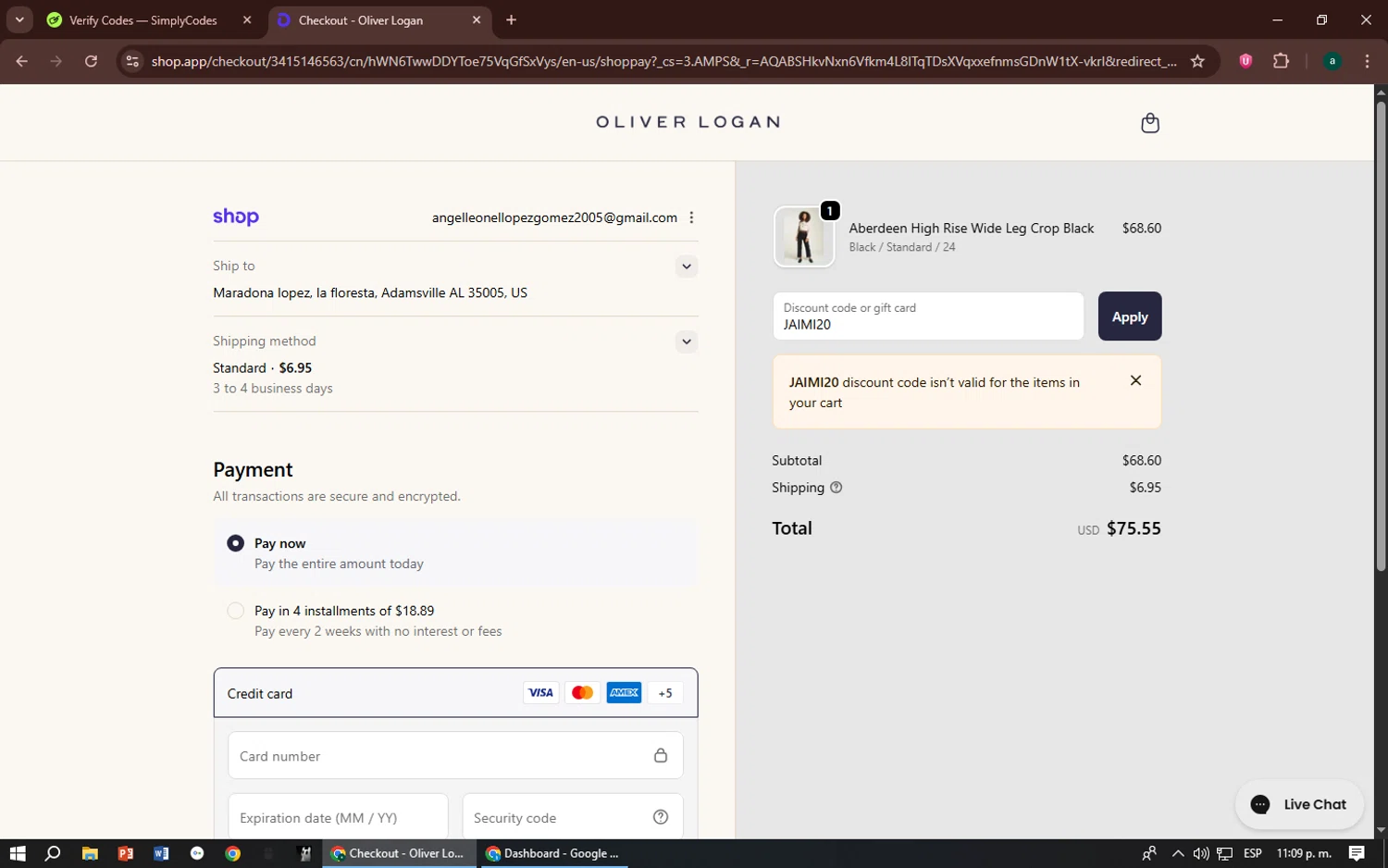This screenshot has width=1388, height=868.
Task: Reload the checkout page
Action: coord(91,61)
